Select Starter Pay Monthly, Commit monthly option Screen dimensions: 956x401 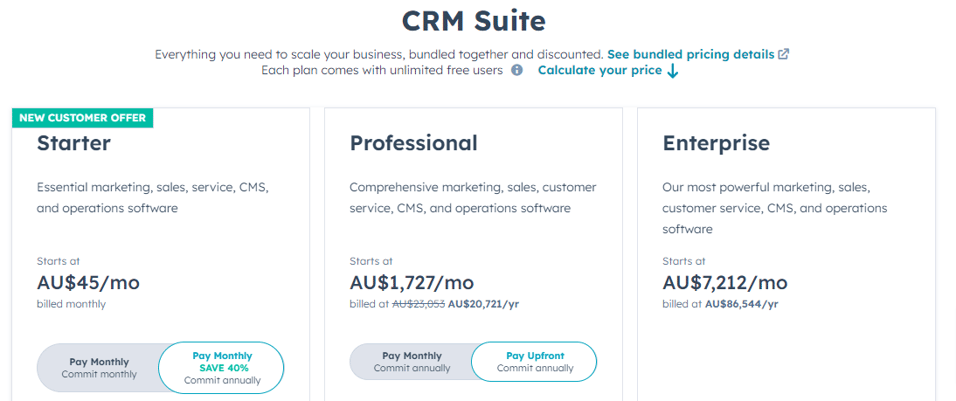click(x=99, y=368)
